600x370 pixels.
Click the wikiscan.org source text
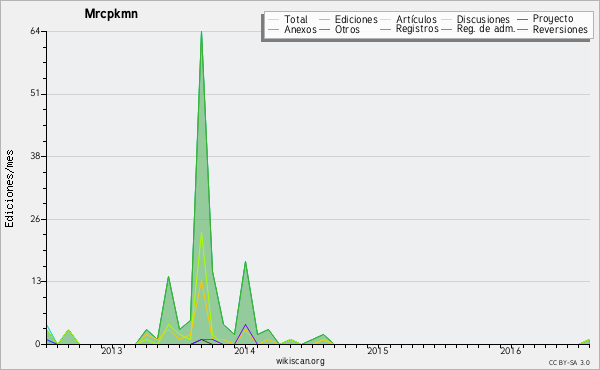coord(300,361)
